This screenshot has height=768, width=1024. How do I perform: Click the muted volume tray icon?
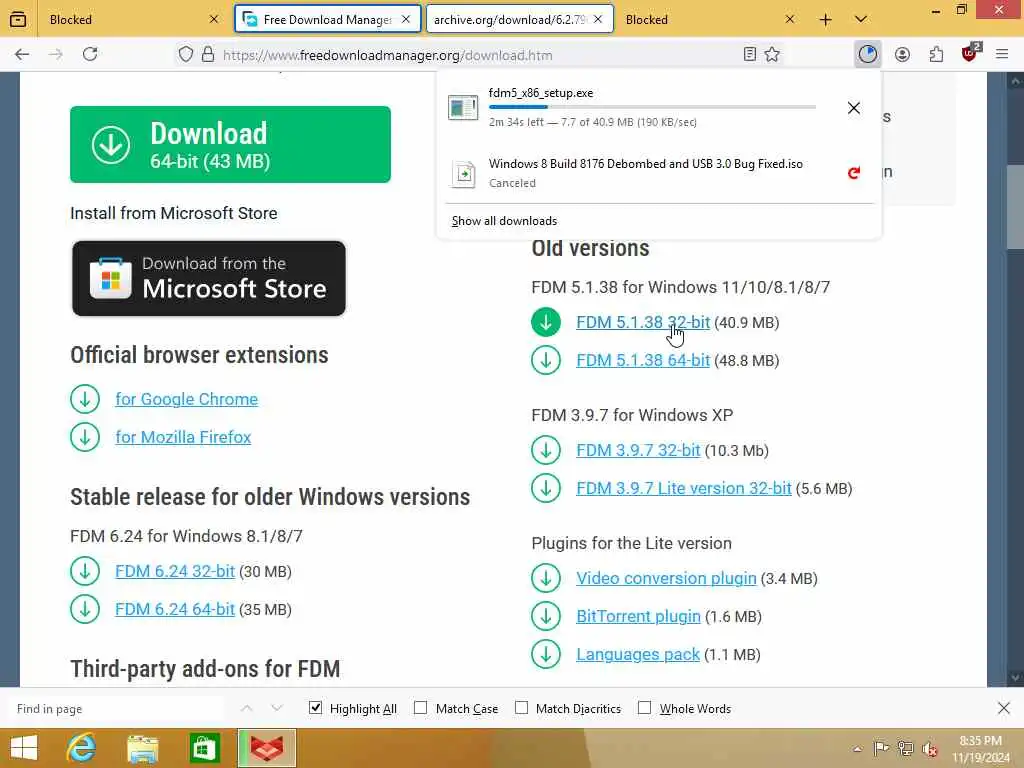(930, 749)
